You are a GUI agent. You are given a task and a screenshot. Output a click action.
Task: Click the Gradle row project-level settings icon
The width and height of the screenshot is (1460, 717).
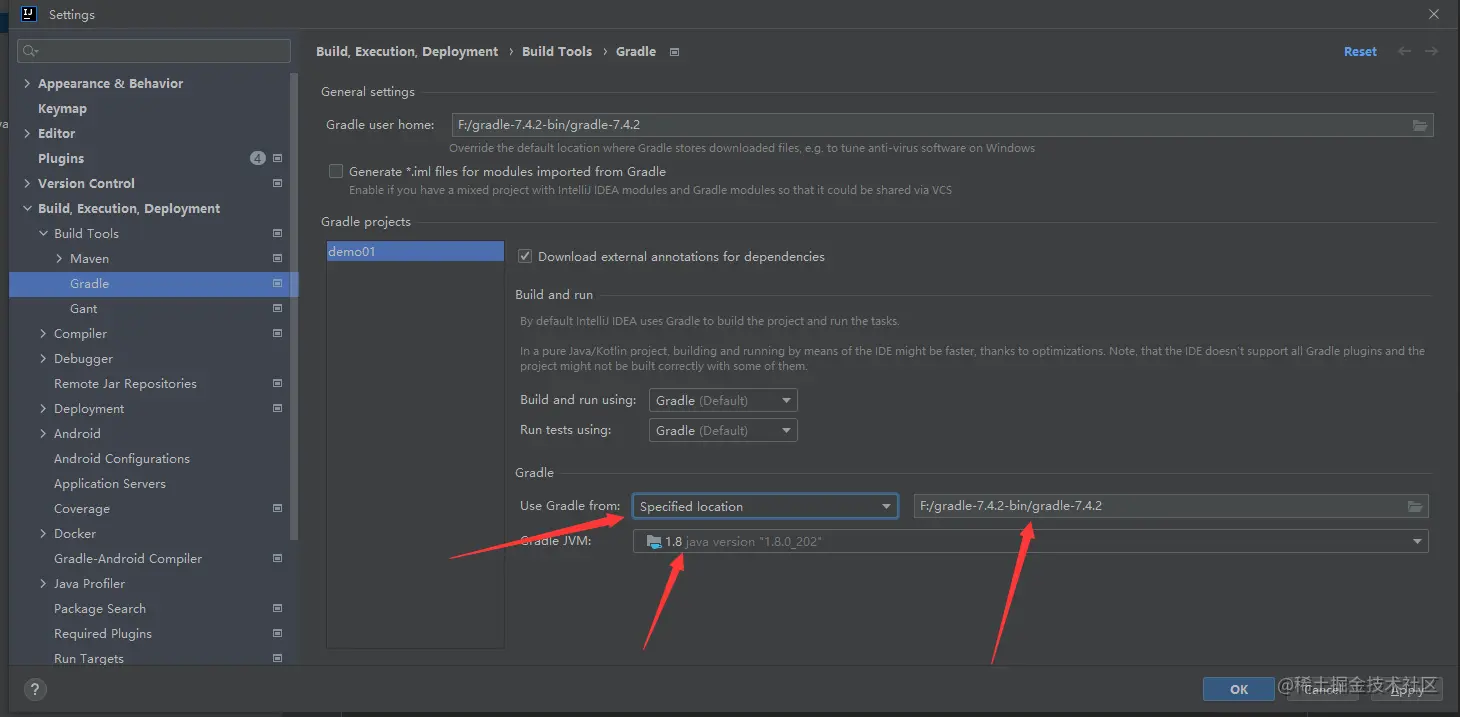coord(277,283)
